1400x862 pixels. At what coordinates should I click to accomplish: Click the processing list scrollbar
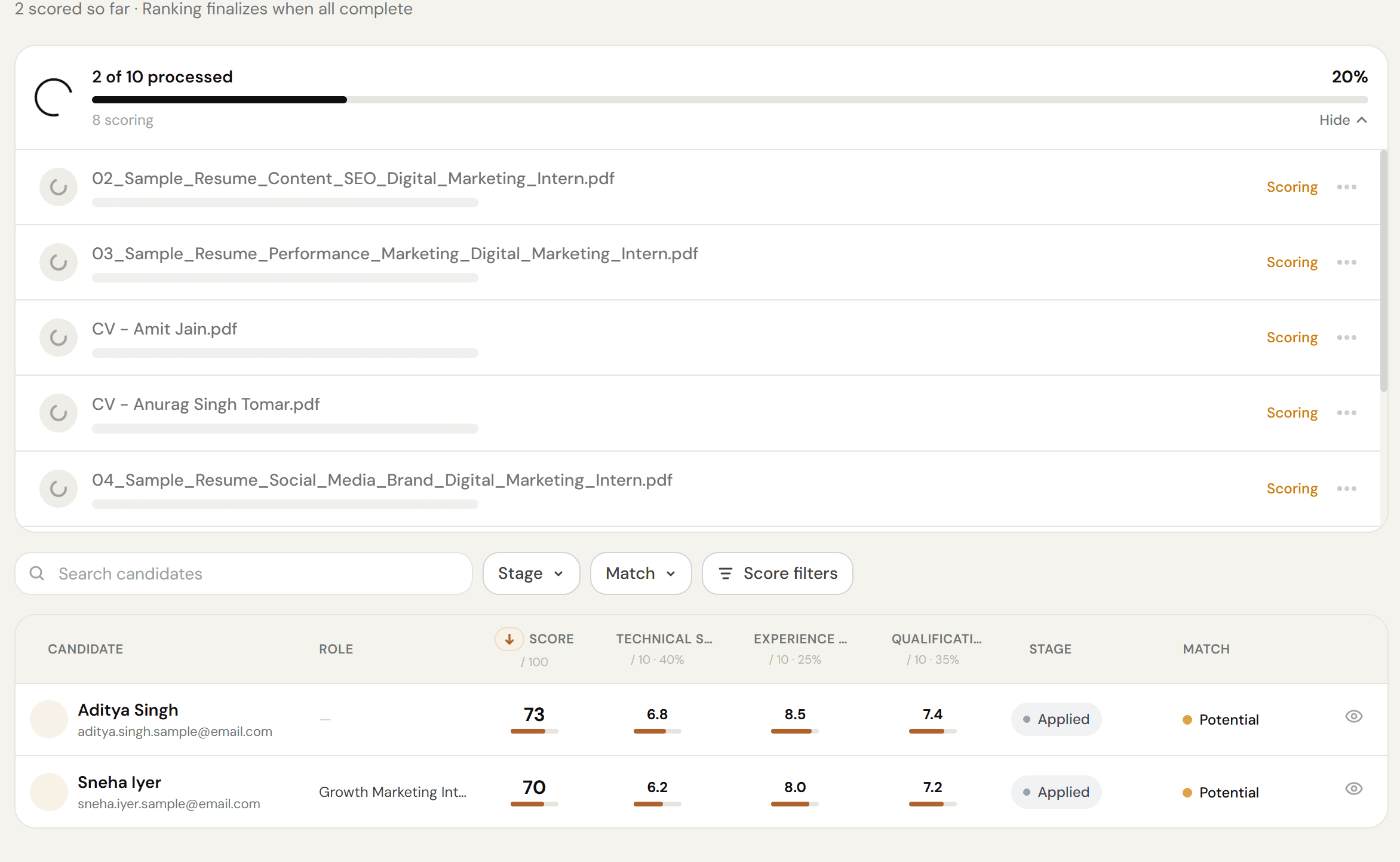1384,272
